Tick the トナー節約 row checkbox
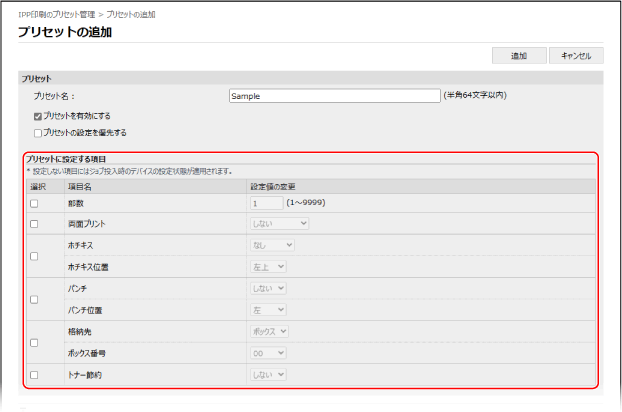Viewport: 622px width, 412px height. [34, 374]
